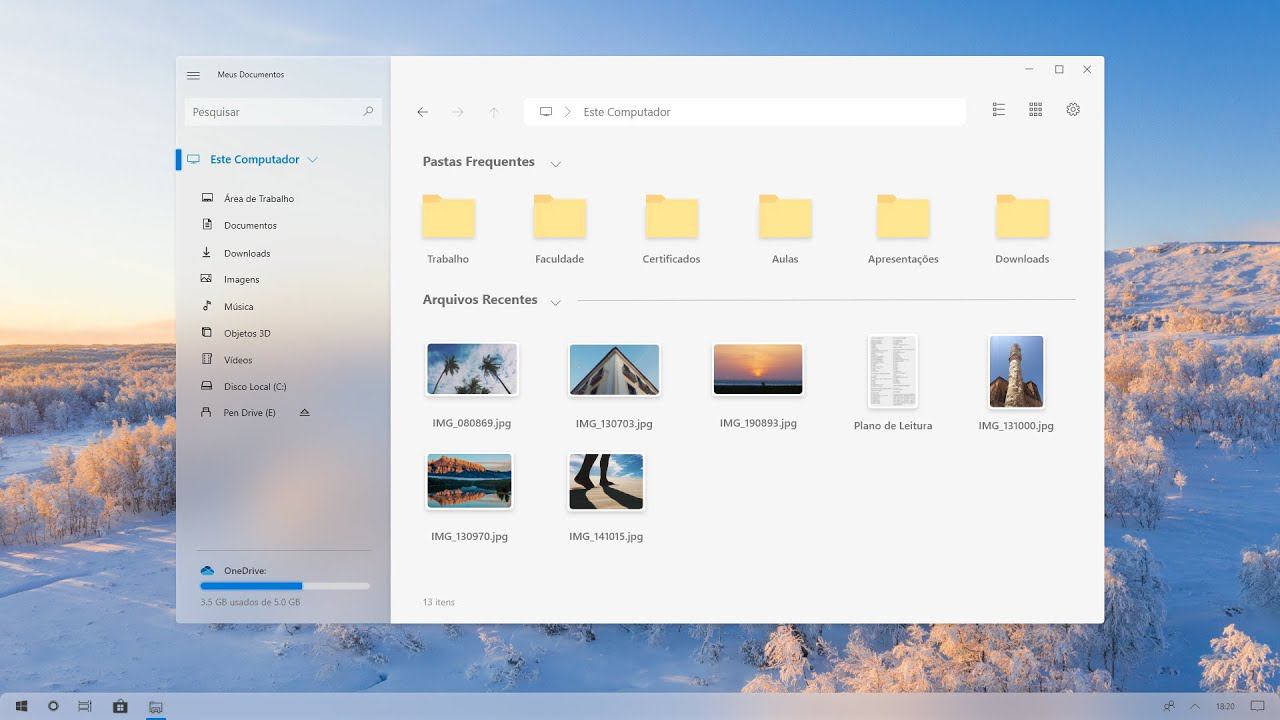This screenshot has height=720, width=1280.
Task: Eject the Pen Drive (E:)
Action: click(305, 412)
